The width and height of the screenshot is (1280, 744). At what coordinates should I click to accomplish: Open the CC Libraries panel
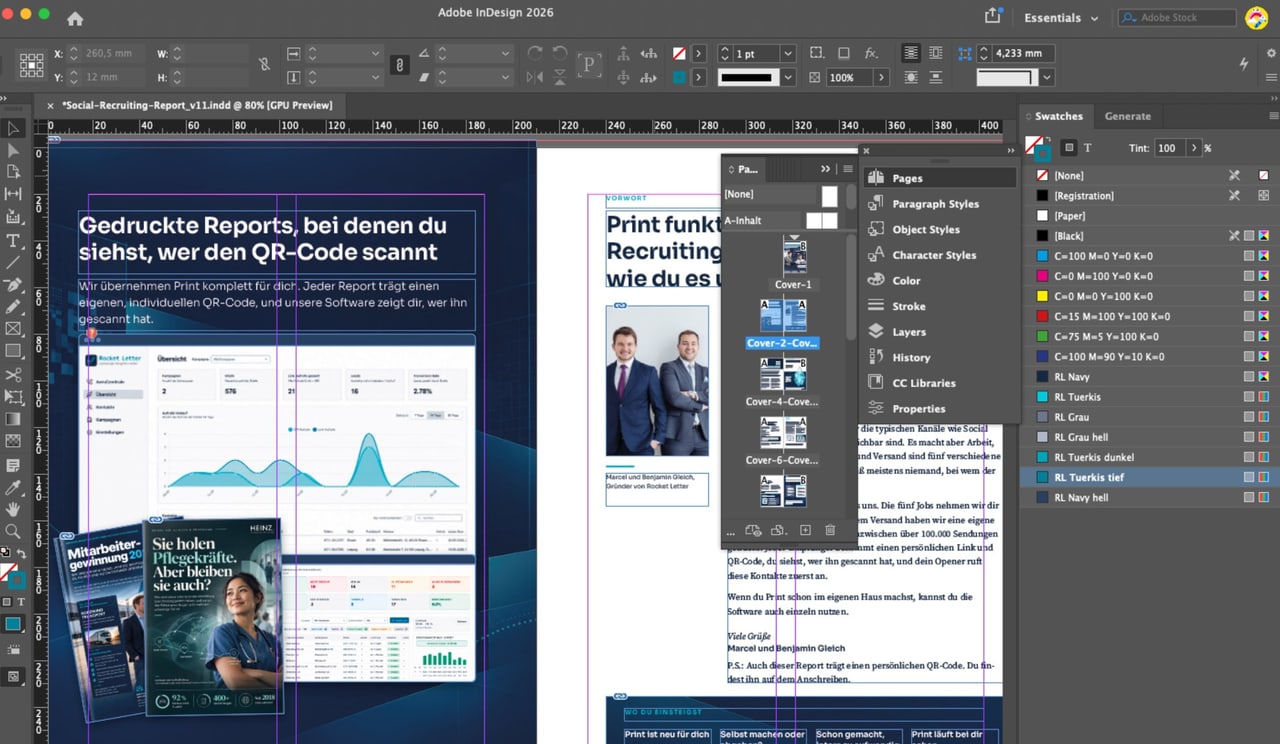[x=940, y=383]
